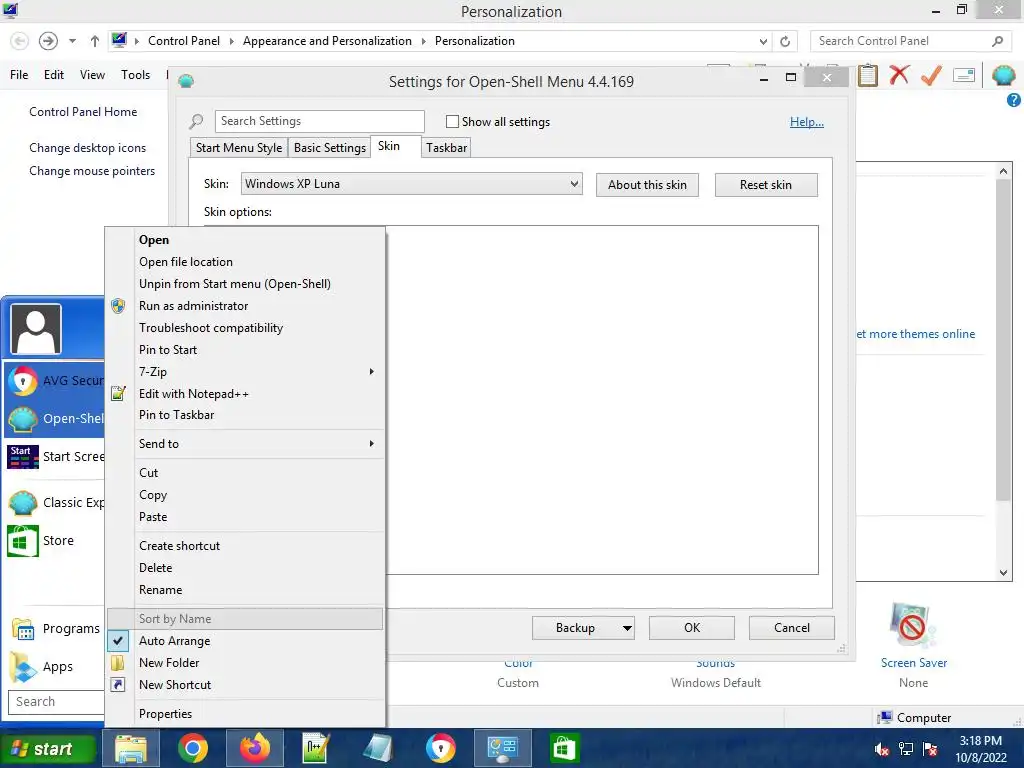Open Store from the start menu list

55,541
